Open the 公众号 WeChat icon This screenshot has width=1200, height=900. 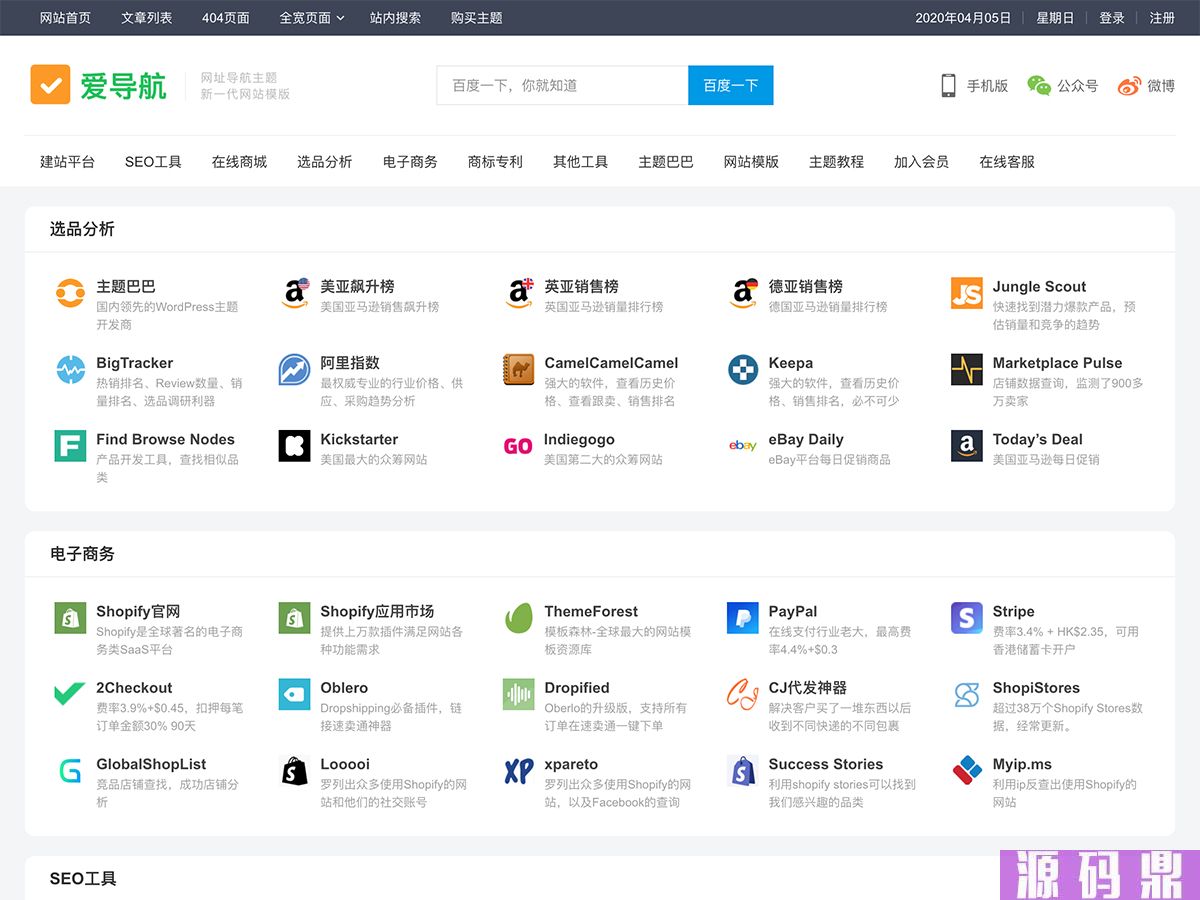[x=1039, y=86]
